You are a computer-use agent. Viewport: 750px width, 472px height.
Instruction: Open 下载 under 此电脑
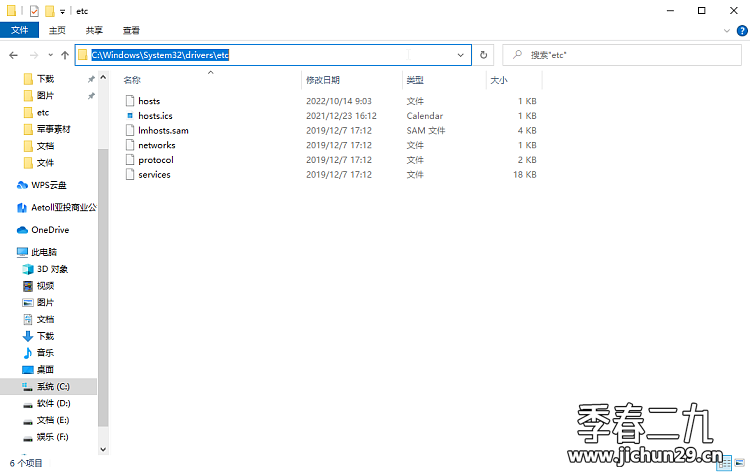45,336
